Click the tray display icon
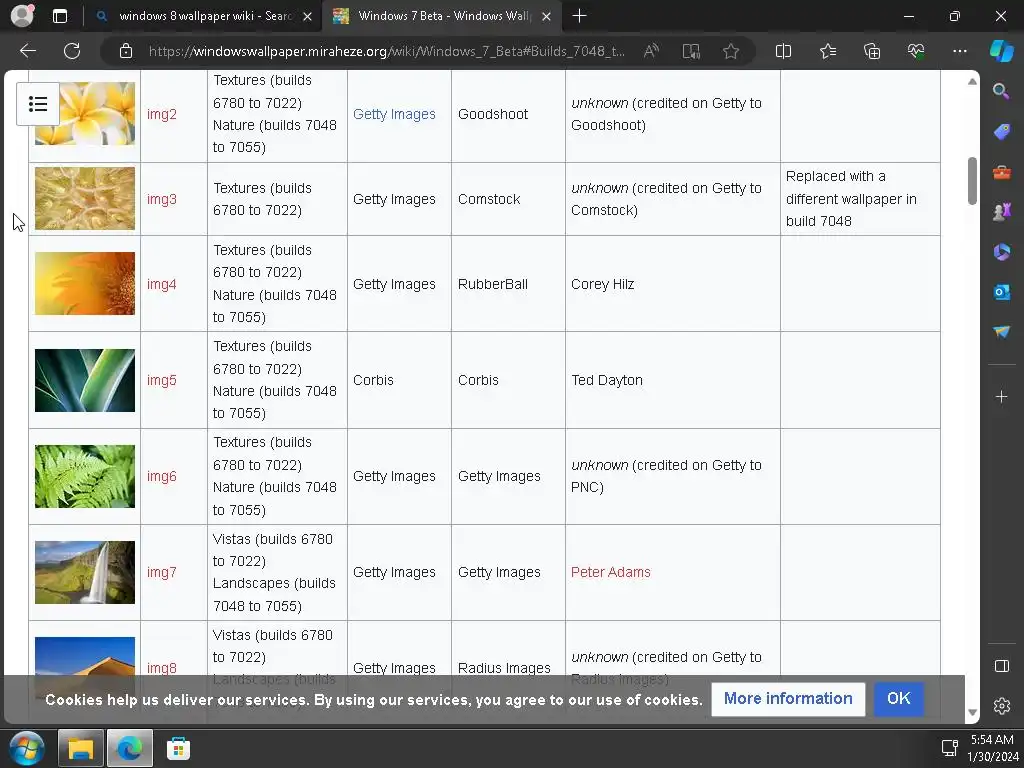Image resolution: width=1024 pixels, height=768 pixels. pos(949,748)
